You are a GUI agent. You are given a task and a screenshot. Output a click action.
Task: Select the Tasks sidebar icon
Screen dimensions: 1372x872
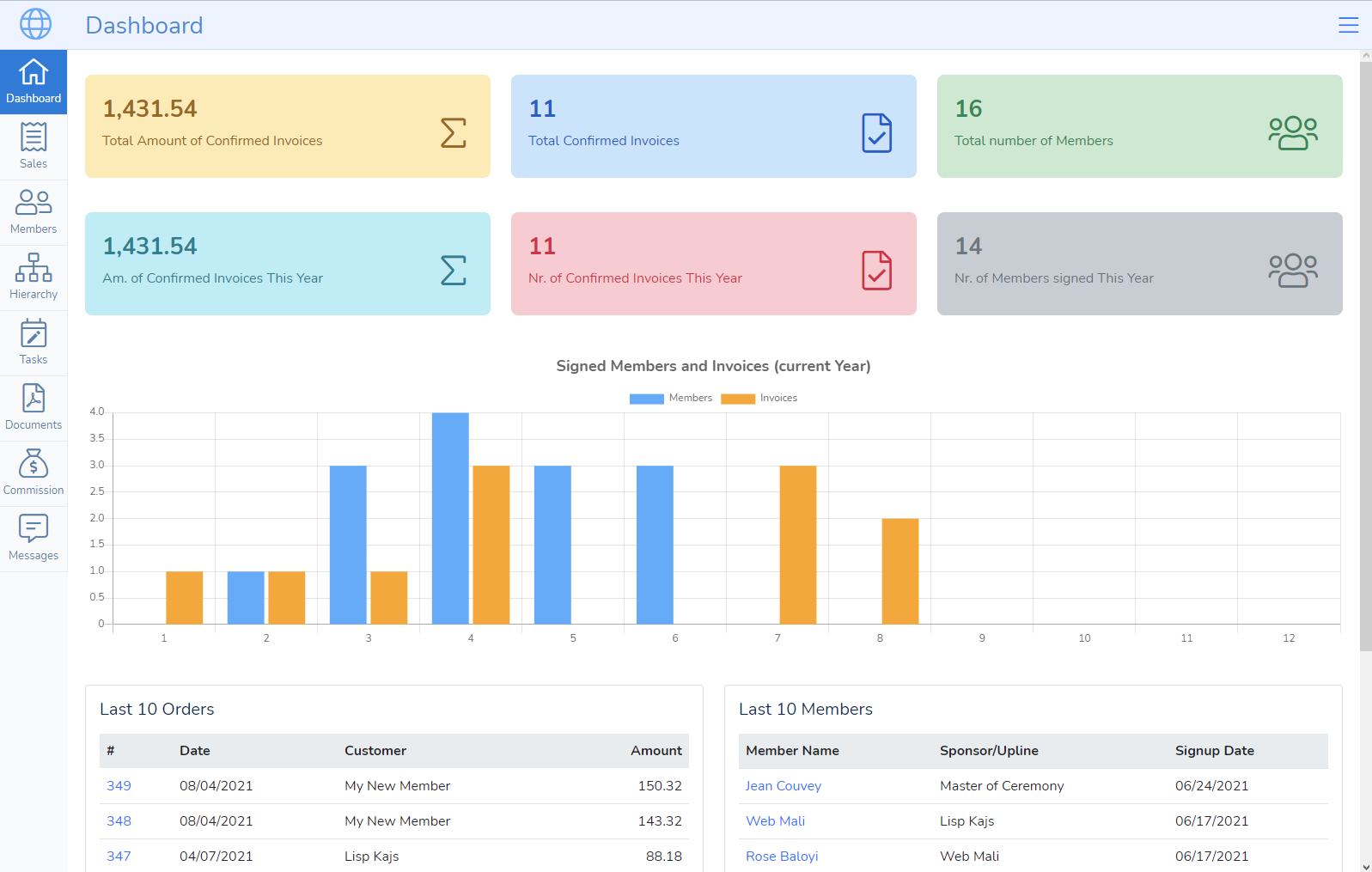tap(34, 343)
